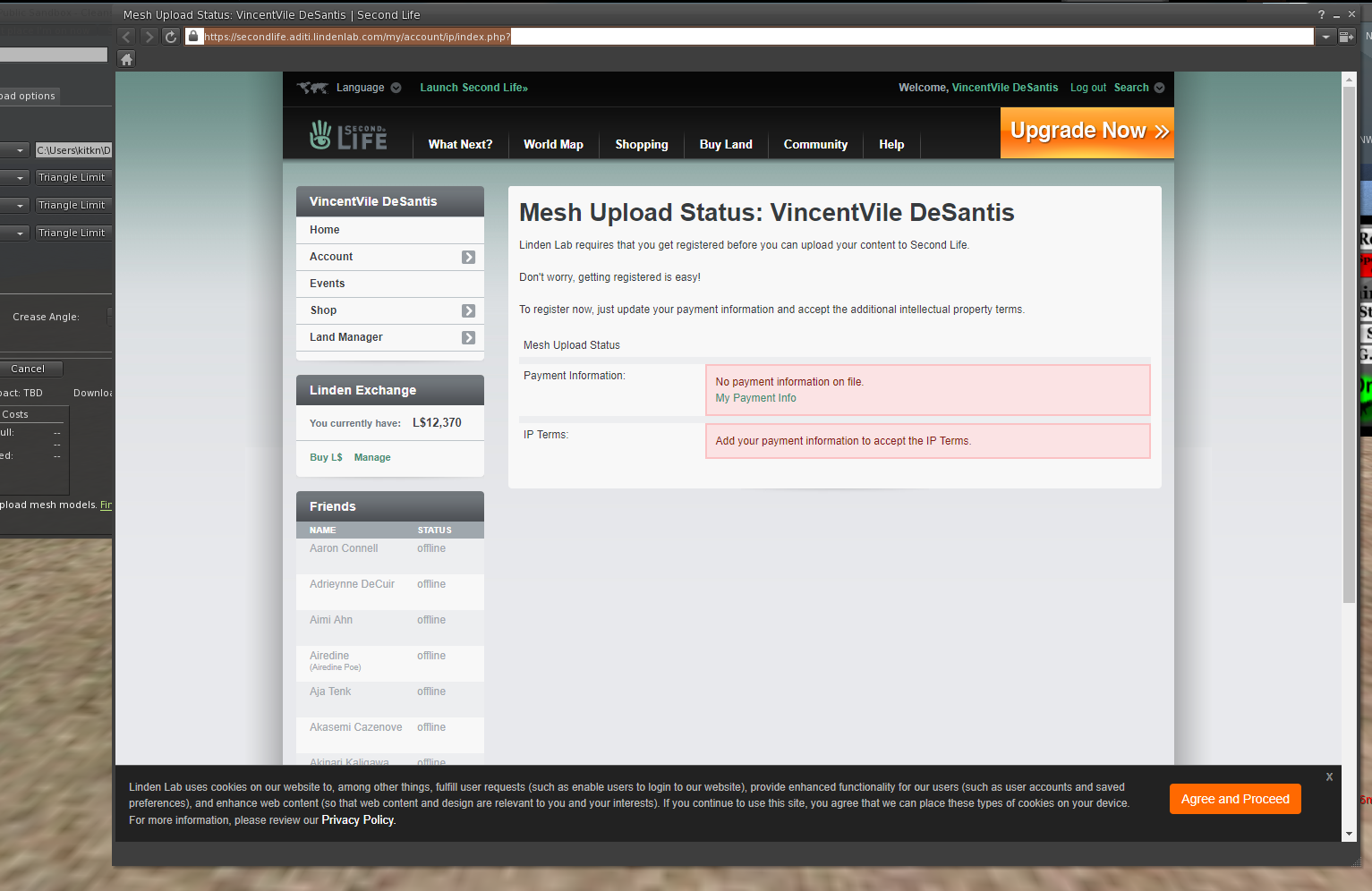This screenshot has width=1372, height=891.
Task: Click the L$12,370 balance
Action: click(437, 423)
